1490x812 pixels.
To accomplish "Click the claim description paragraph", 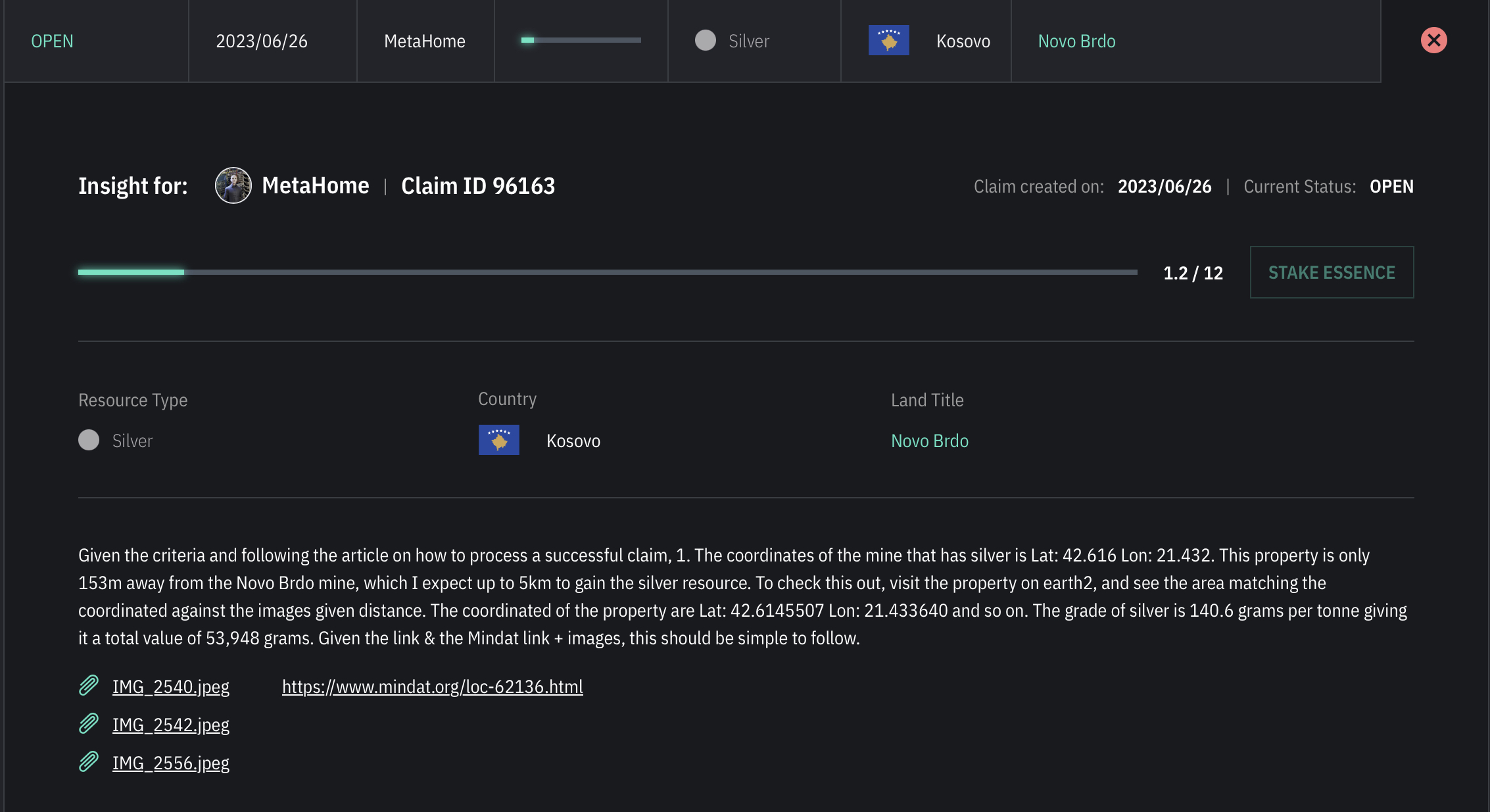I will coord(743,596).
